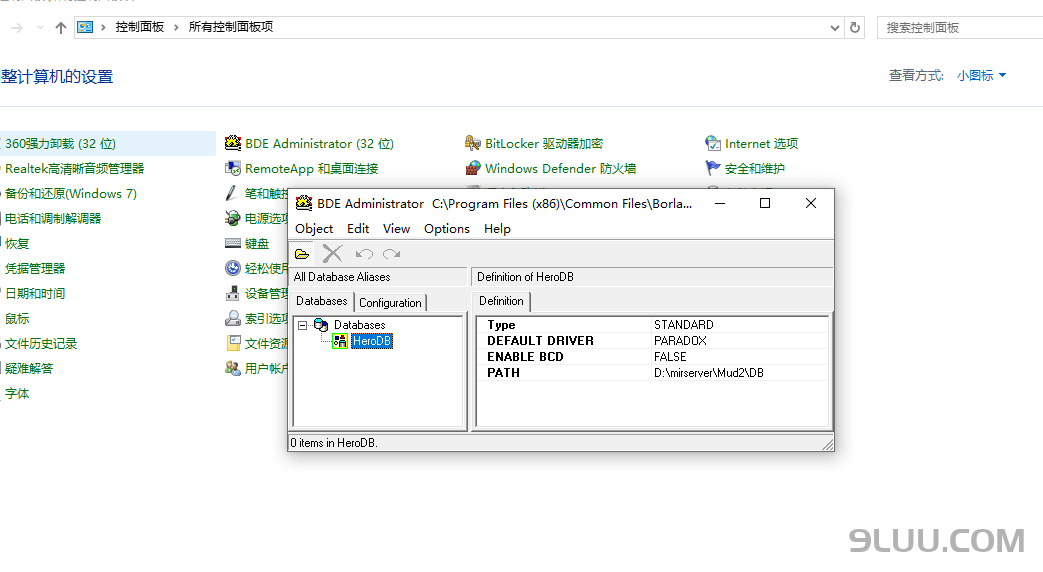Click the 轻松使用 ease of access icon
The width and height of the screenshot is (1043, 572).
click(233, 268)
